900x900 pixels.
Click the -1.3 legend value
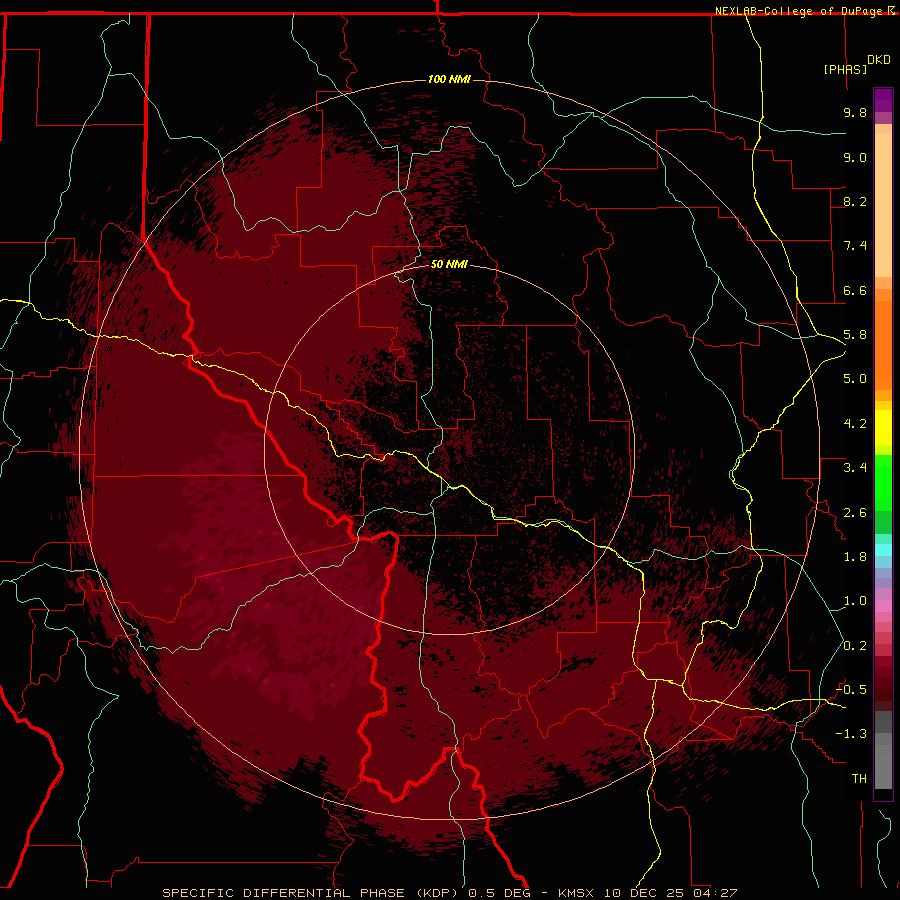click(x=851, y=734)
